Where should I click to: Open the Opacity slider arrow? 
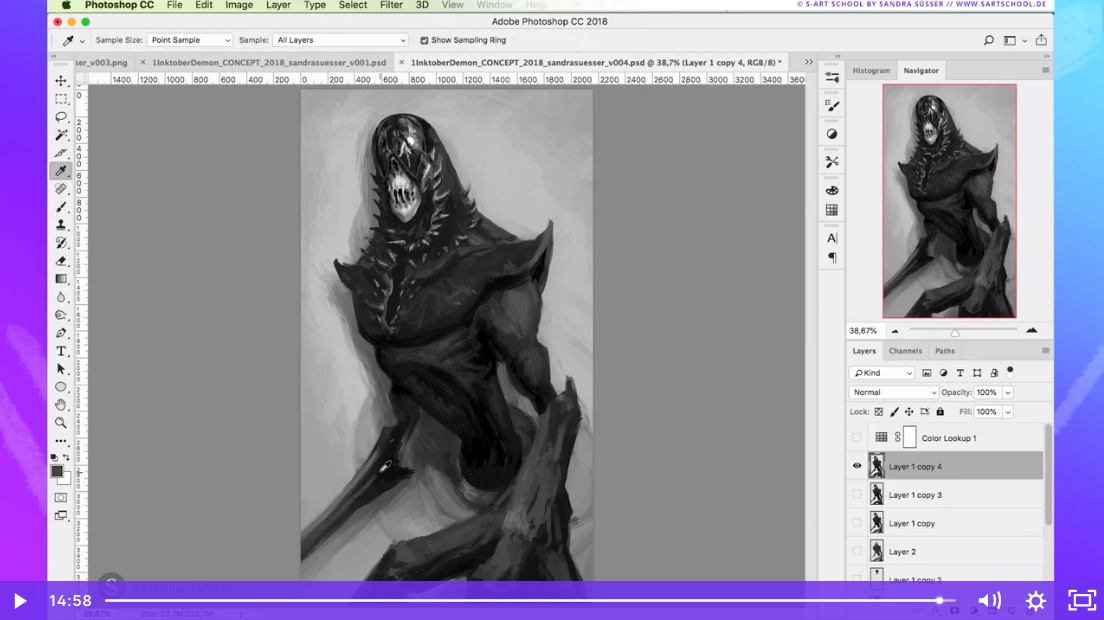coord(1008,393)
